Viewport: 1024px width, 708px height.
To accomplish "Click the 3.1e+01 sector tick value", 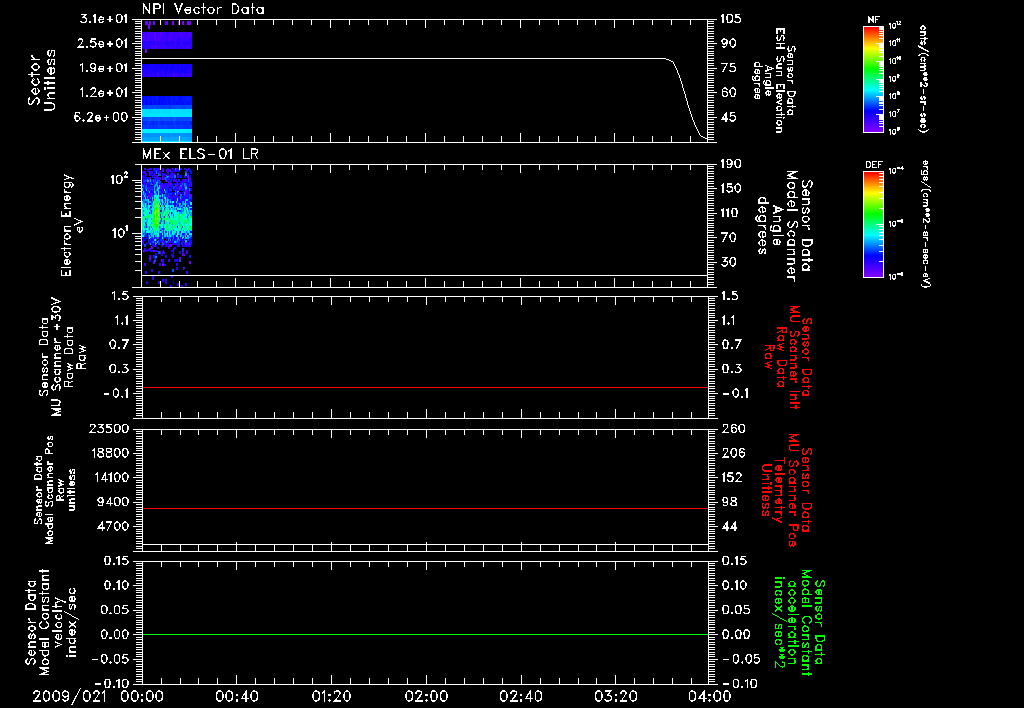I will pos(103,19).
